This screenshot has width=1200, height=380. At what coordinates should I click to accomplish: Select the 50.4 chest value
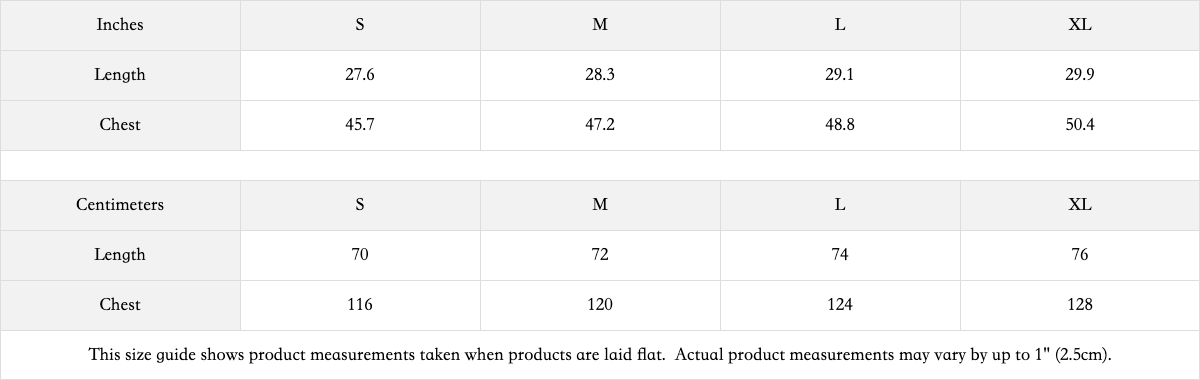coord(1080,125)
